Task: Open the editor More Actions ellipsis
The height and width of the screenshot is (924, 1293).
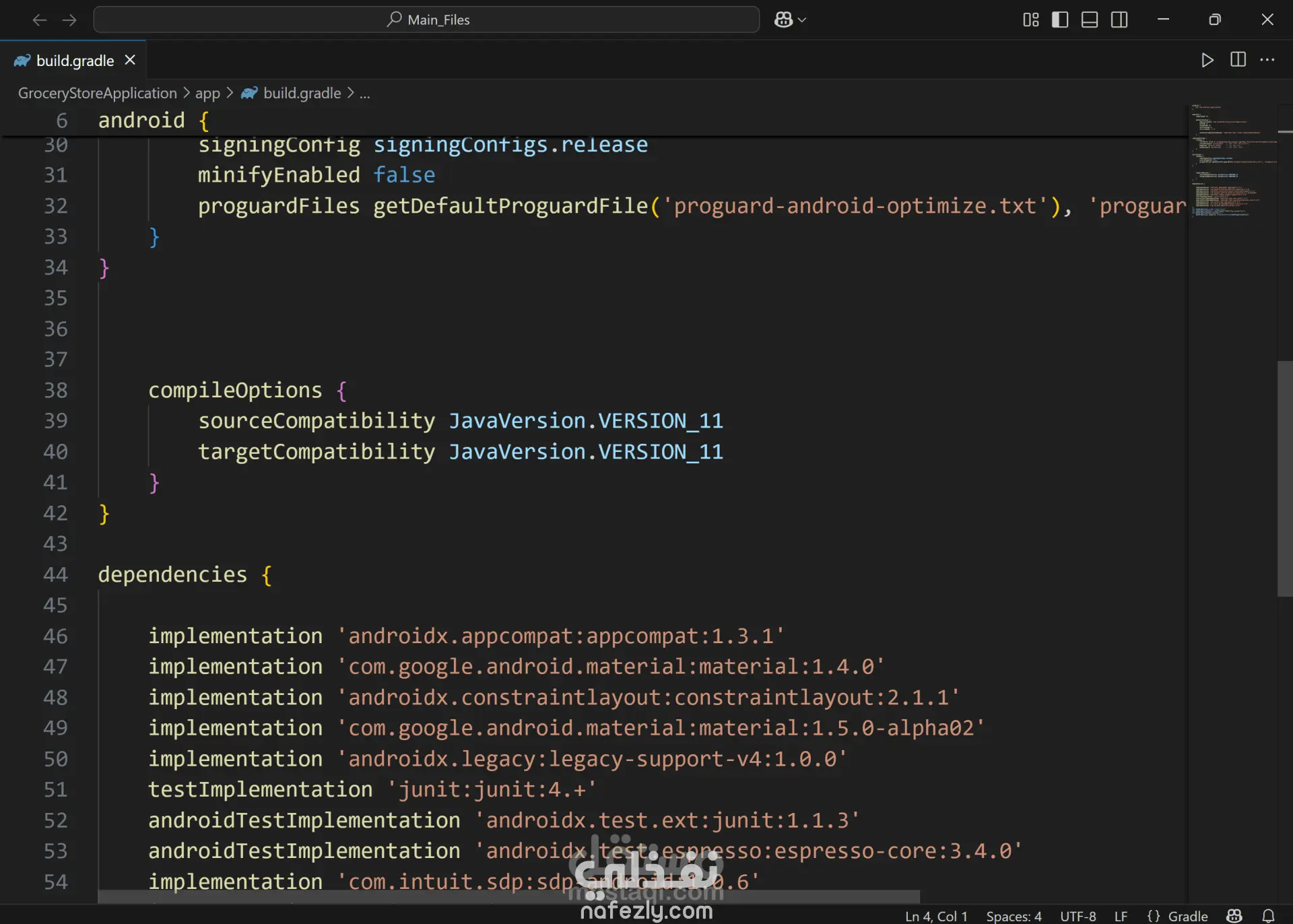Action: coord(1267,60)
